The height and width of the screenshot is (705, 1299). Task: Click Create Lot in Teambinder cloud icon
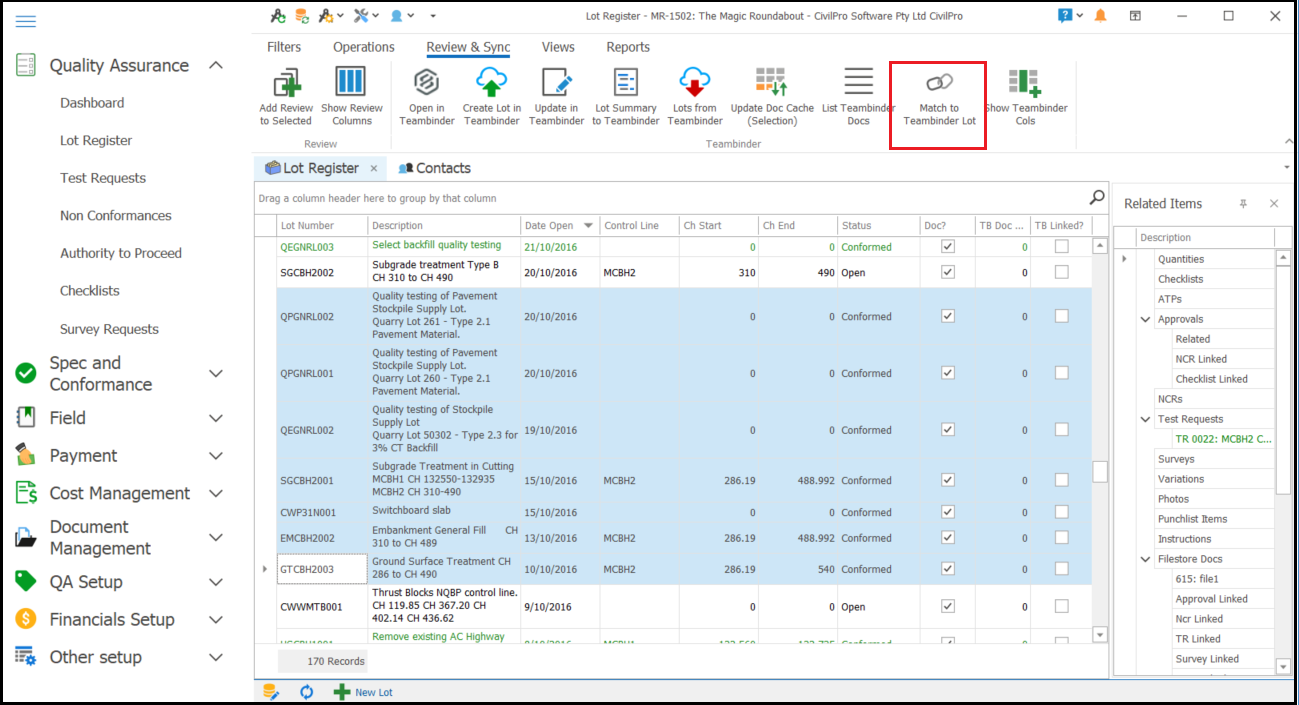[x=491, y=81]
